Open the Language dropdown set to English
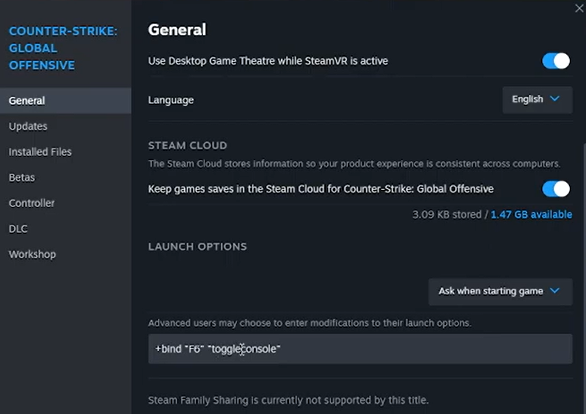 (537, 99)
